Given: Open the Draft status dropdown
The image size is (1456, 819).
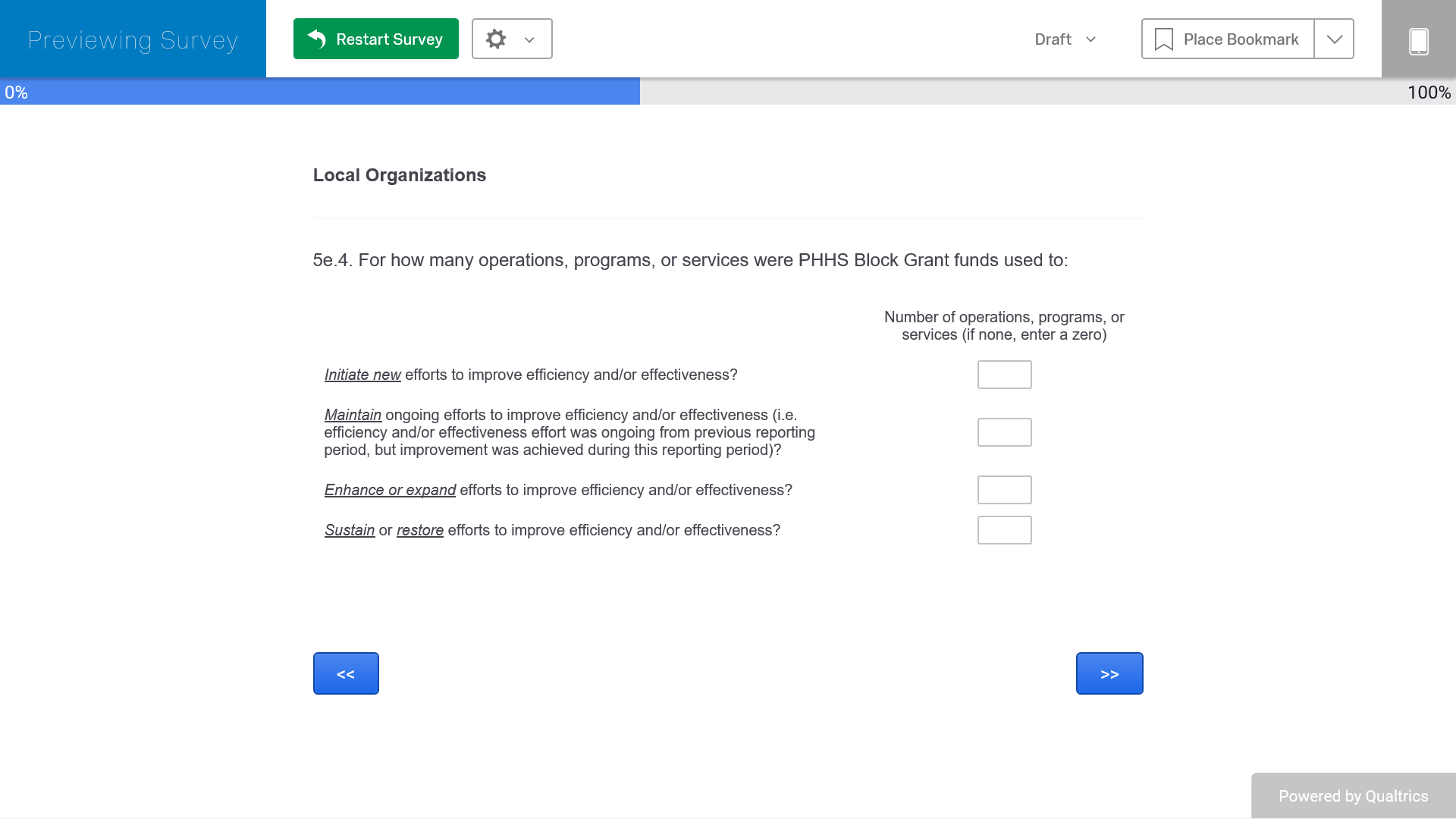Looking at the screenshot, I should pos(1065,39).
